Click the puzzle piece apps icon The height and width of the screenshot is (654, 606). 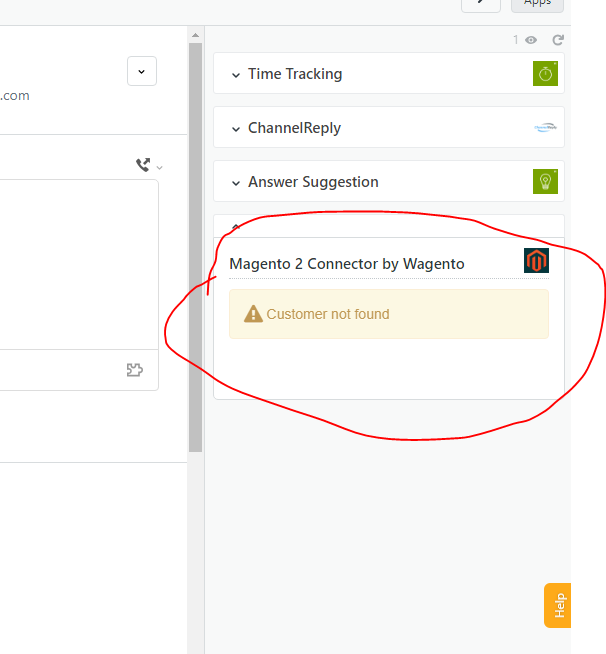[x=135, y=370]
